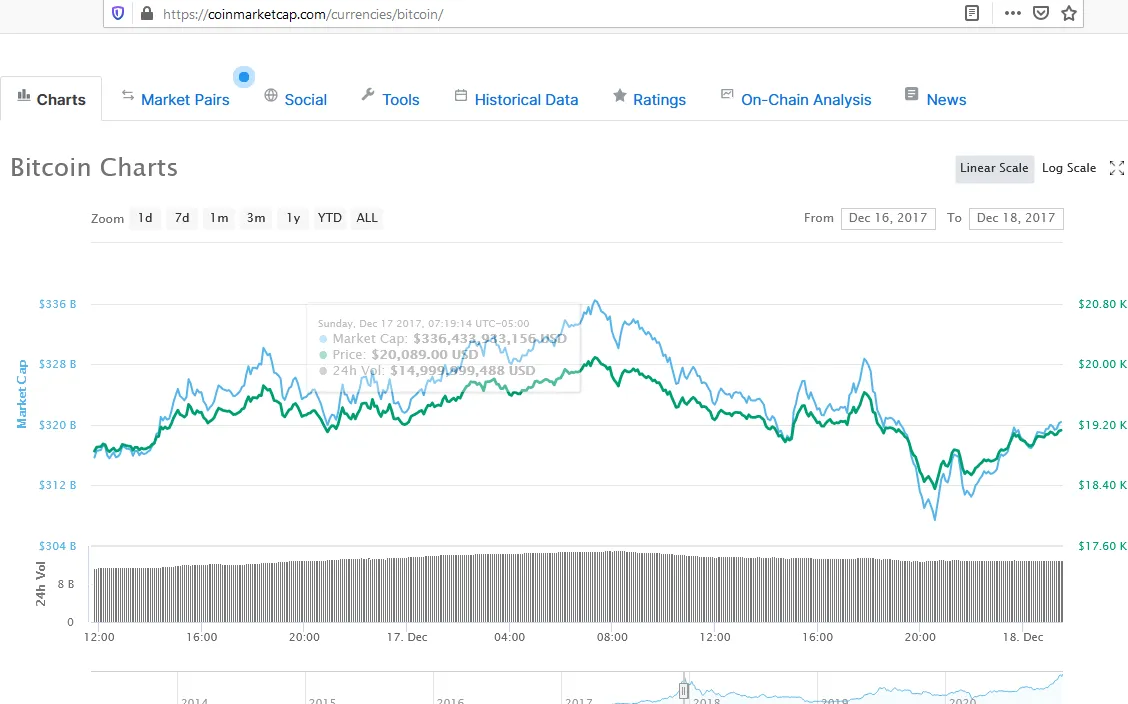Click the $336 B market cap axis value
1128x704 pixels.
(58, 304)
